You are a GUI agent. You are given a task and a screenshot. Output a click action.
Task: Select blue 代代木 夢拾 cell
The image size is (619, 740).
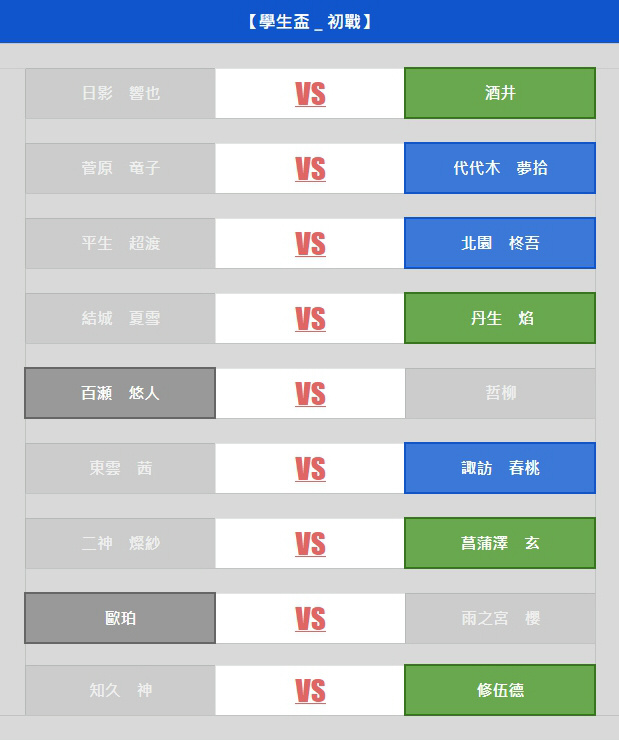[500, 168]
